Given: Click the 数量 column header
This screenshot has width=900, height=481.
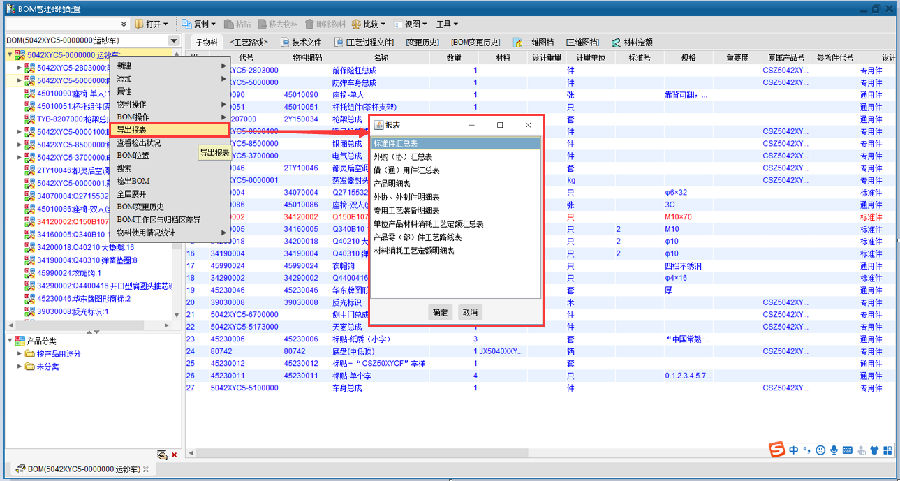Looking at the screenshot, I should click(455, 57).
